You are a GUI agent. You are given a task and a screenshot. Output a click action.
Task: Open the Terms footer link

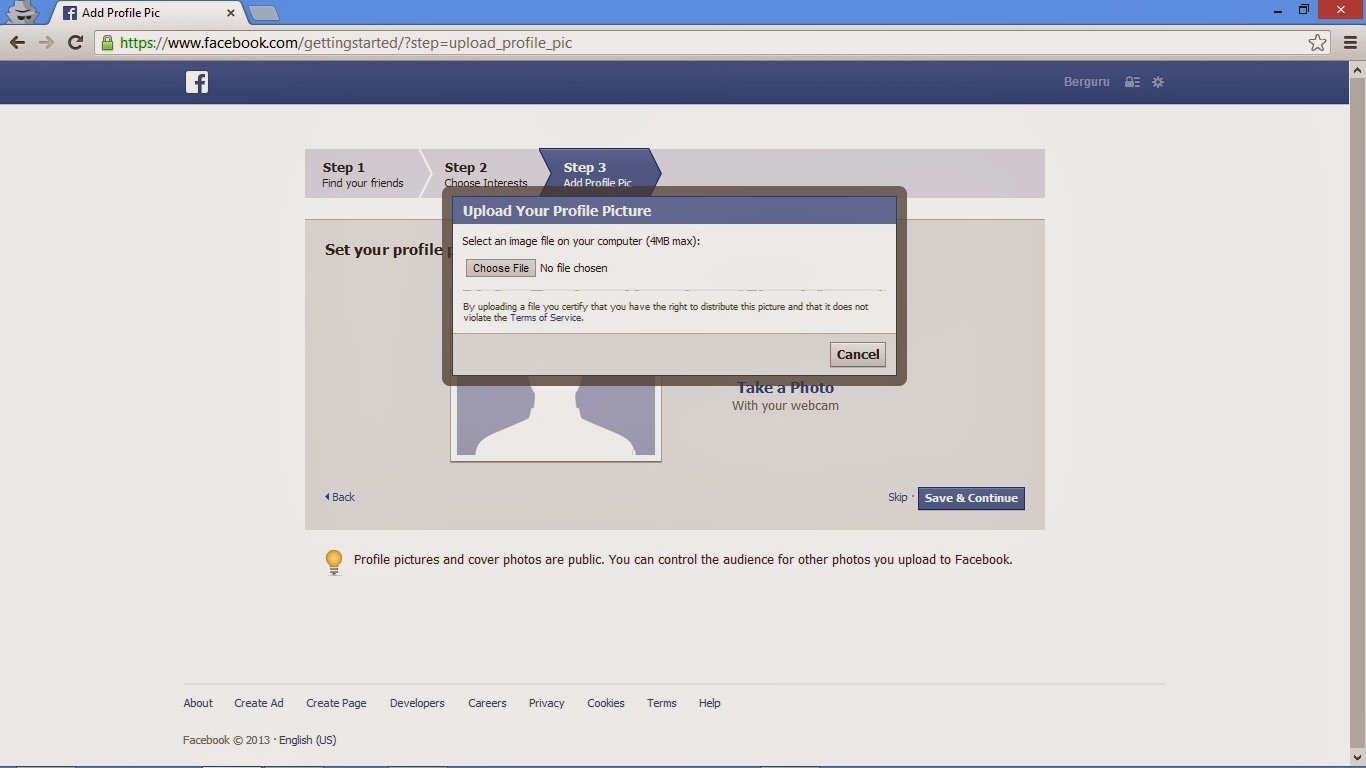661,703
